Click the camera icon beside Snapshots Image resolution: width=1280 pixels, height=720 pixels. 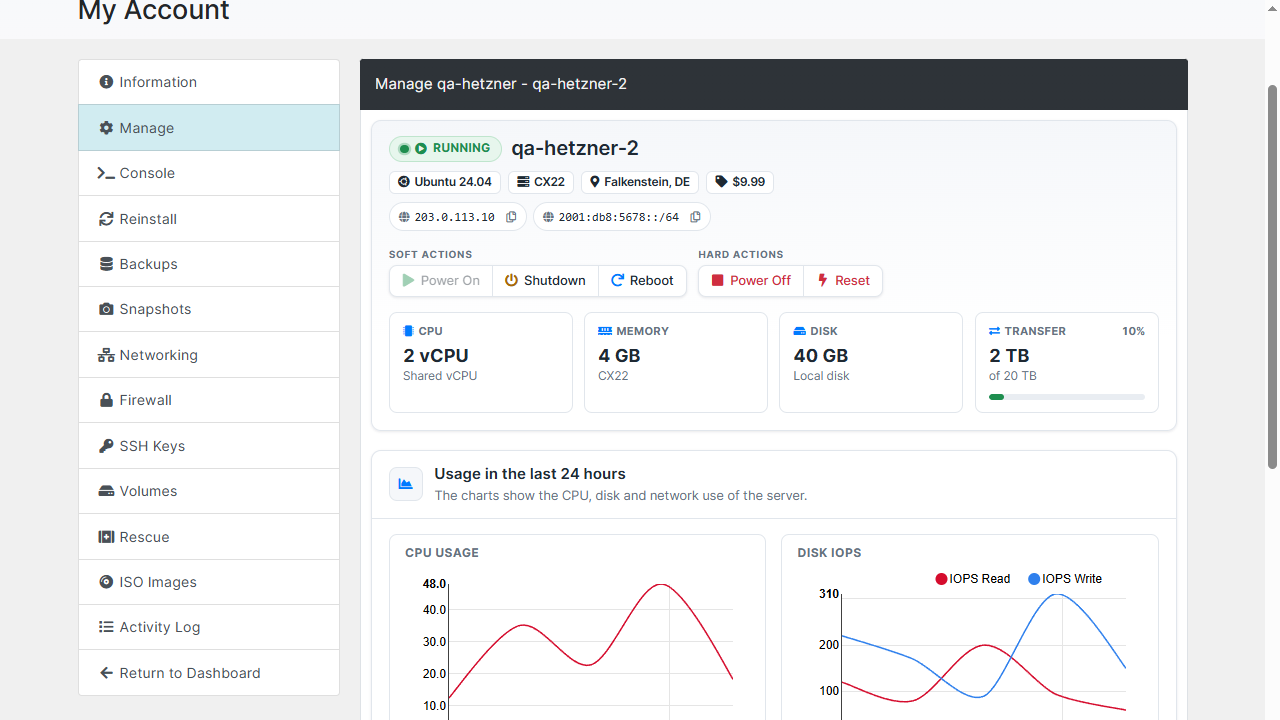[106, 309]
